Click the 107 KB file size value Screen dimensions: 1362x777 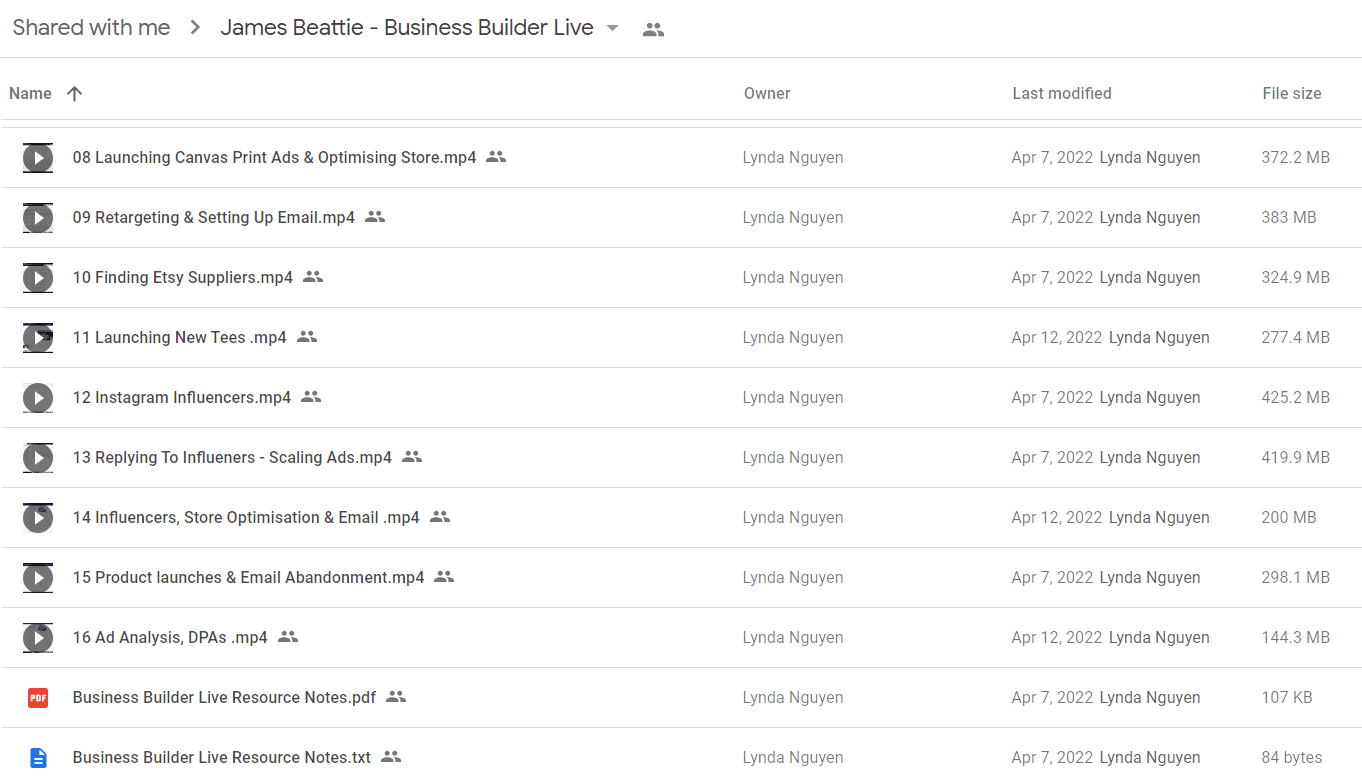[x=1287, y=697]
